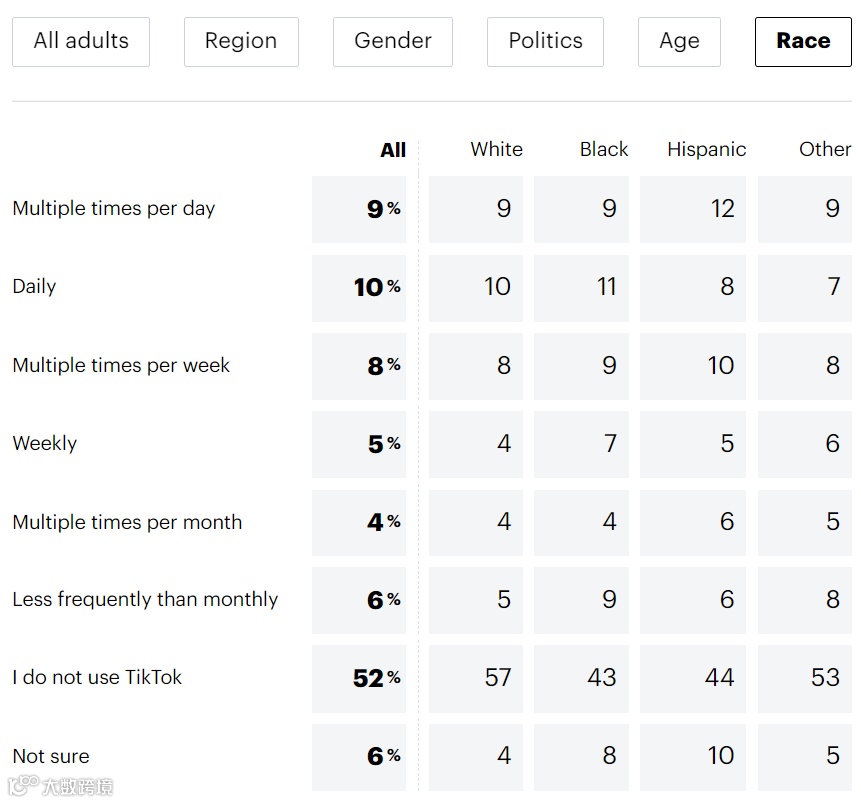
Task: Click the White 57 value cell
Action: tap(477, 678)
